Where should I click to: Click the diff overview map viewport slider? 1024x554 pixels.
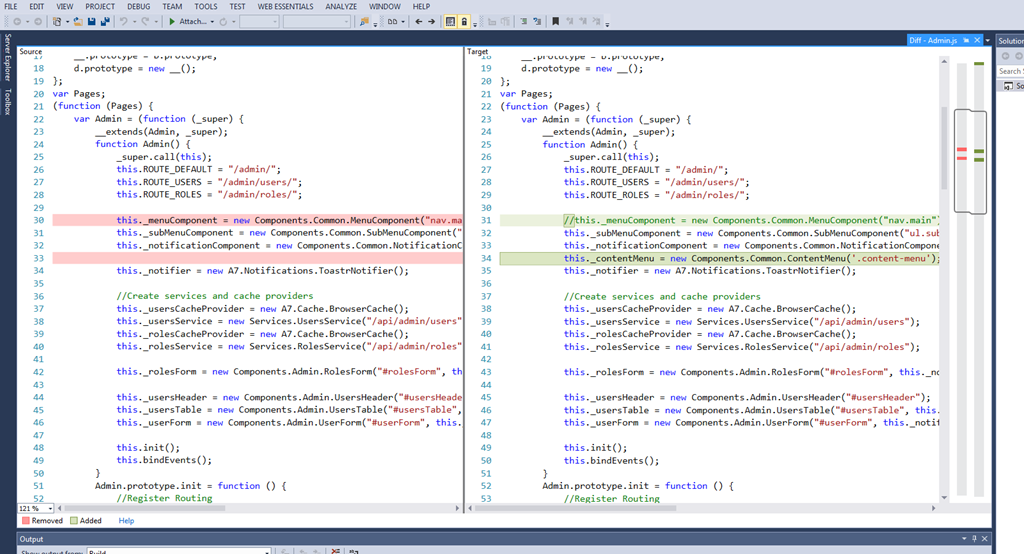970,161
